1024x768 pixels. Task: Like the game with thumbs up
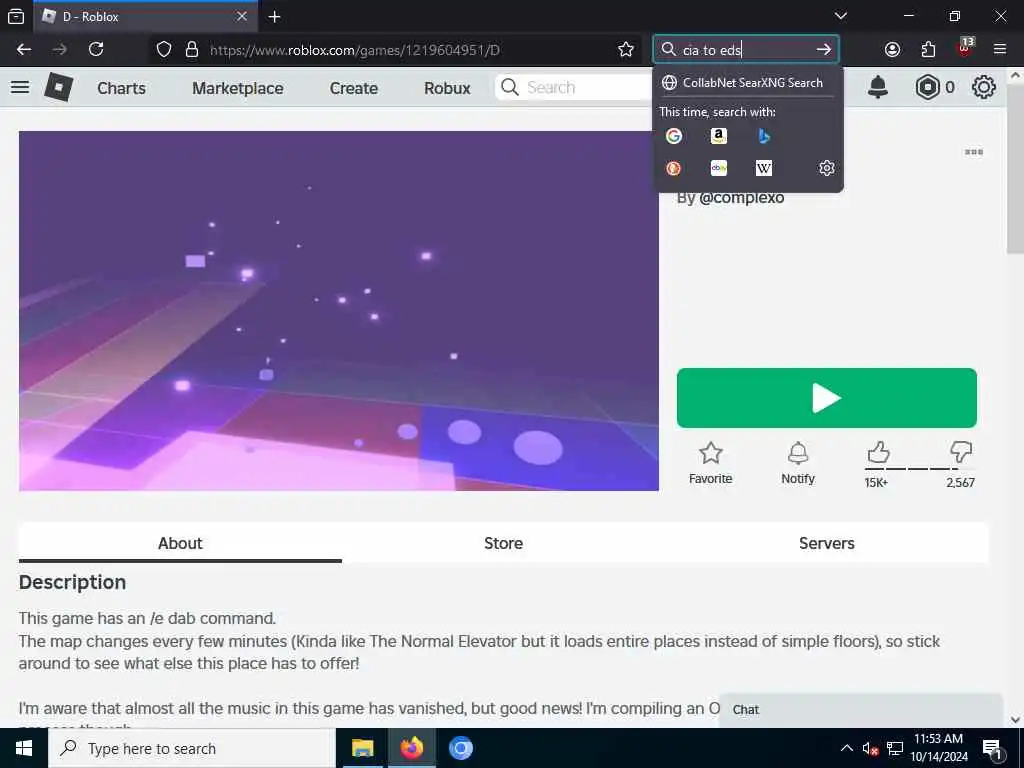(878, 452)
